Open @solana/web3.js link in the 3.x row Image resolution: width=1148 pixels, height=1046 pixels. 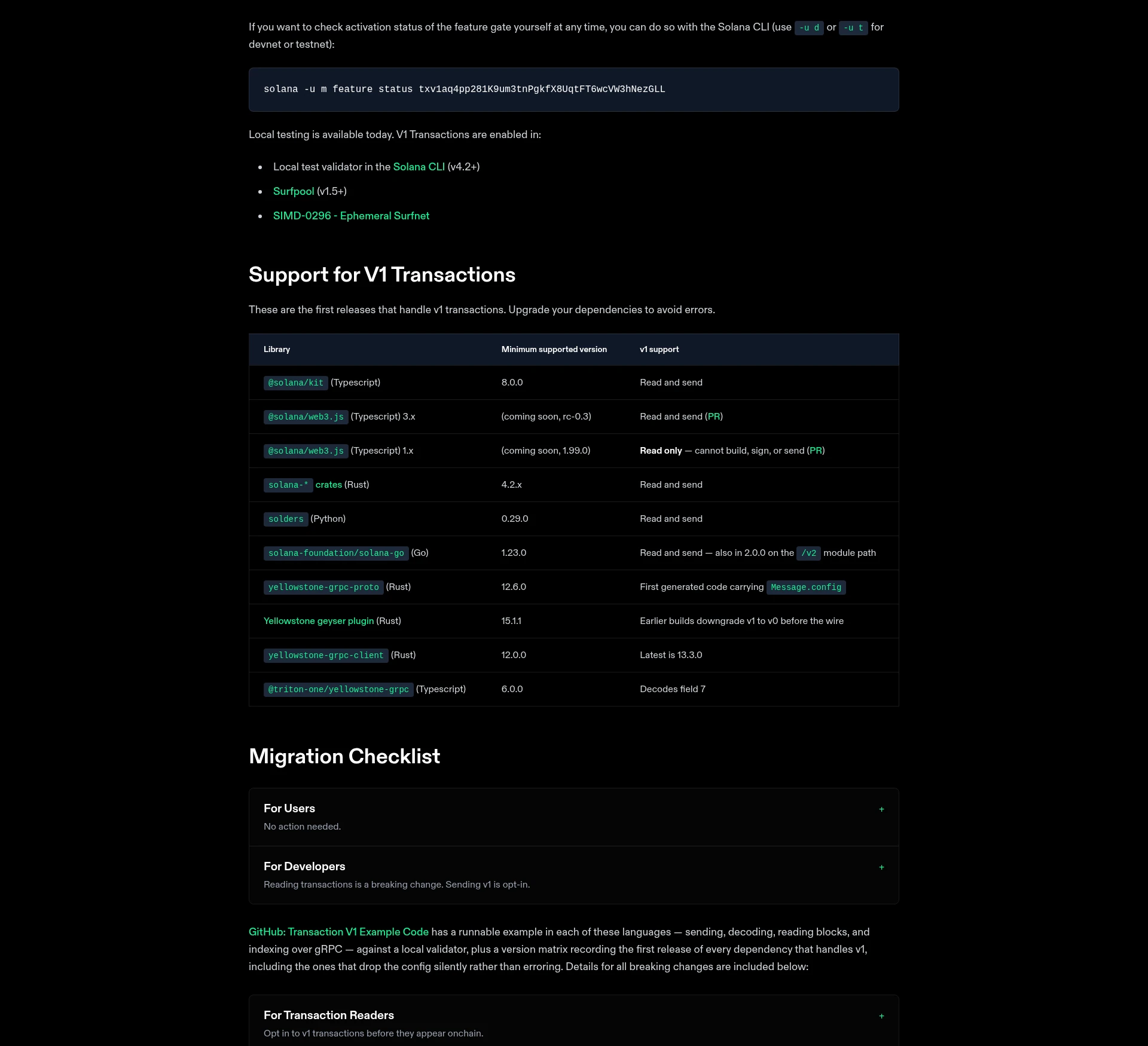point(306,417)
